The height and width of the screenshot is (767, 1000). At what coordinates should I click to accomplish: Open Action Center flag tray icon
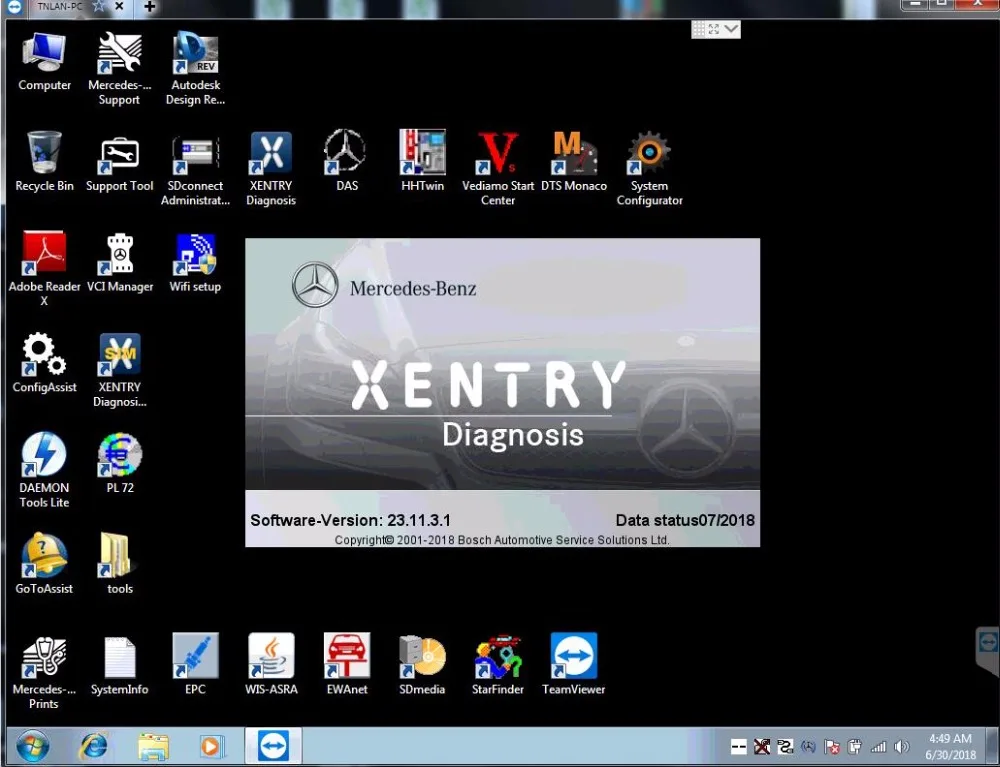(832, 747)
